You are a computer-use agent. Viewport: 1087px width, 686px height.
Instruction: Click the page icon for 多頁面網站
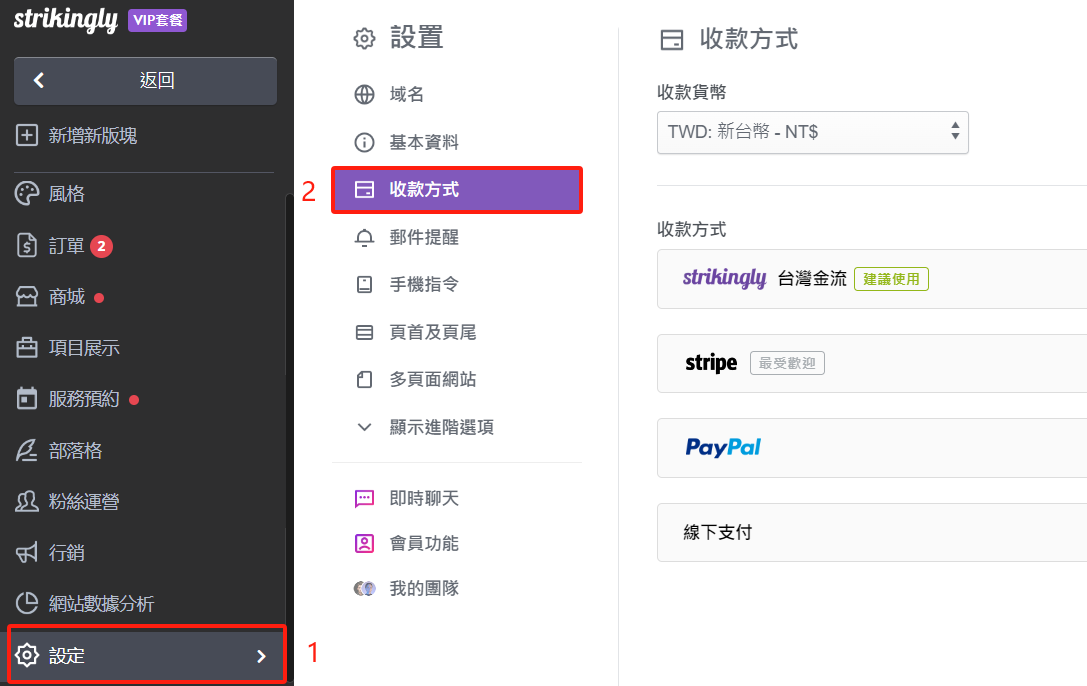[365, 379]
